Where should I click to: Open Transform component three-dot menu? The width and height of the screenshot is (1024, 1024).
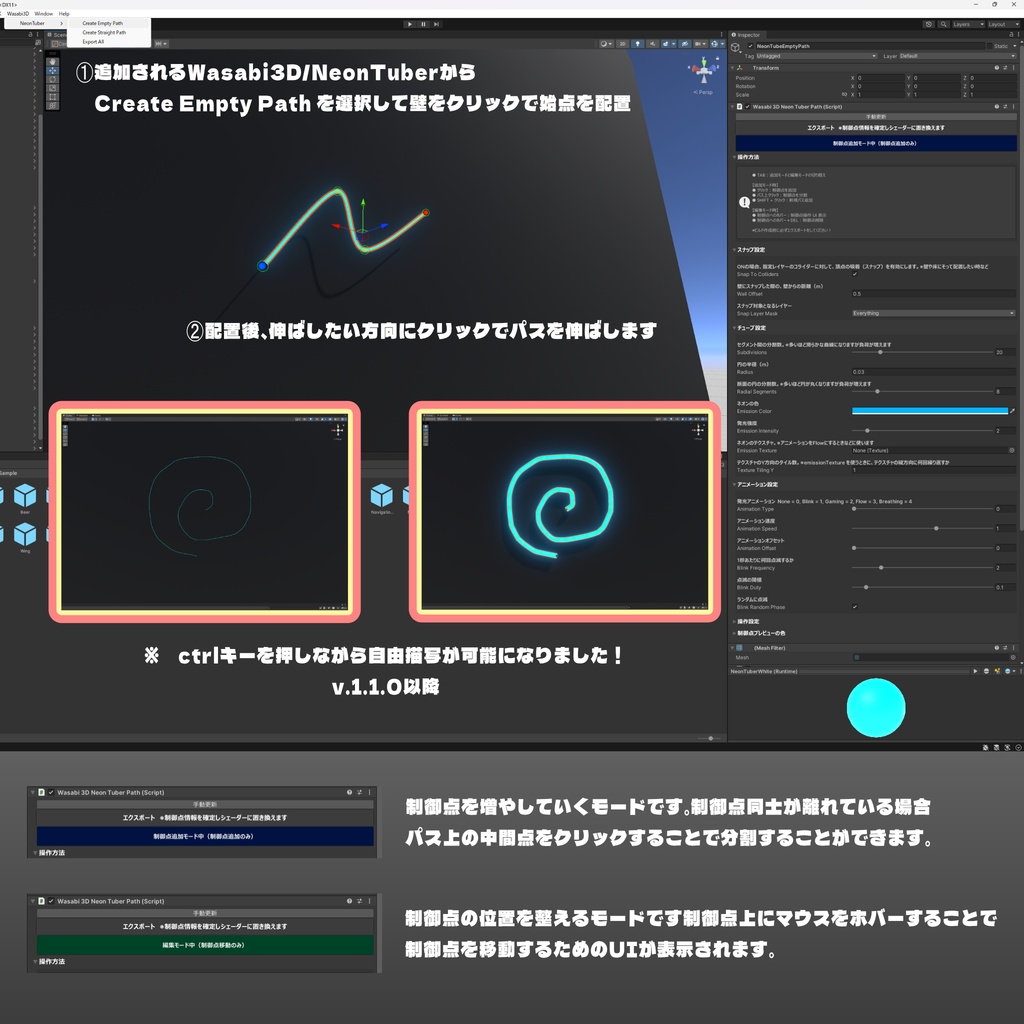[x=1014, y=67]
